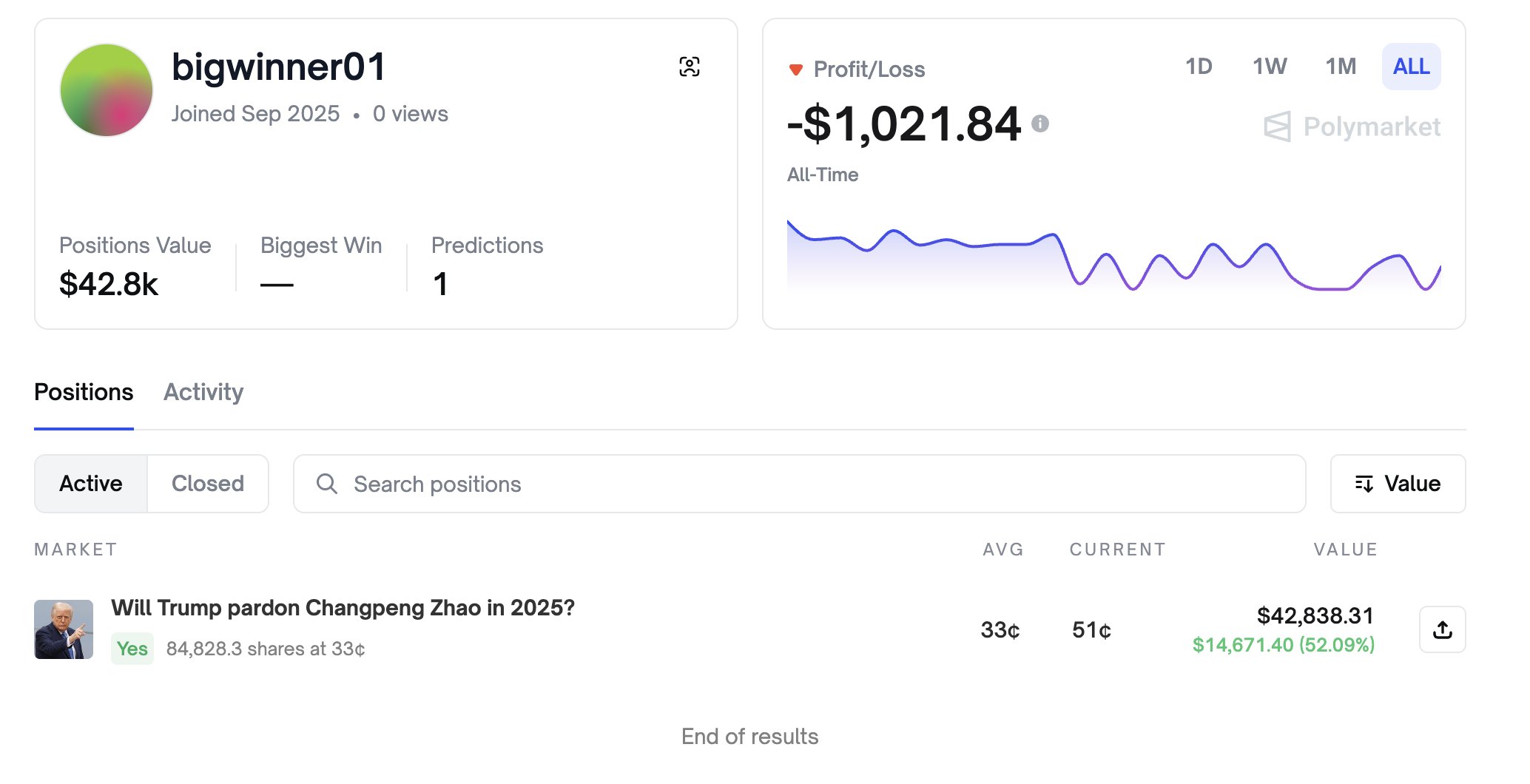Viewport: 1530px width, 784px height.
Task: Click the current price 51¢ cell
Action: pos(1091,630)
